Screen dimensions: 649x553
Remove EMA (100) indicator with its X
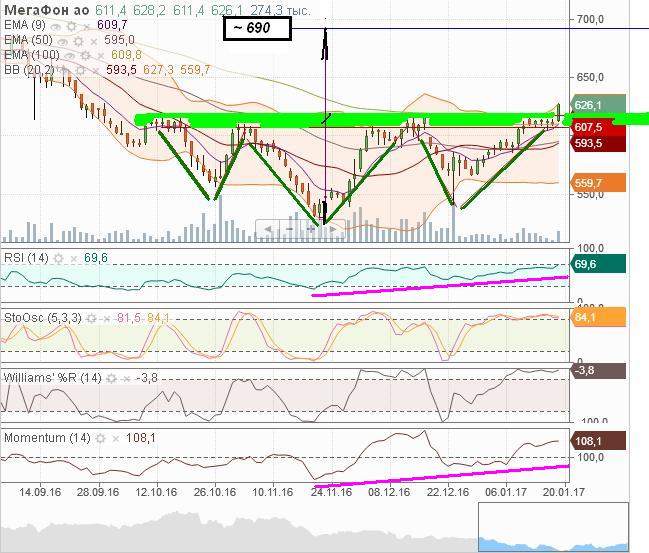tap(100, 56)
